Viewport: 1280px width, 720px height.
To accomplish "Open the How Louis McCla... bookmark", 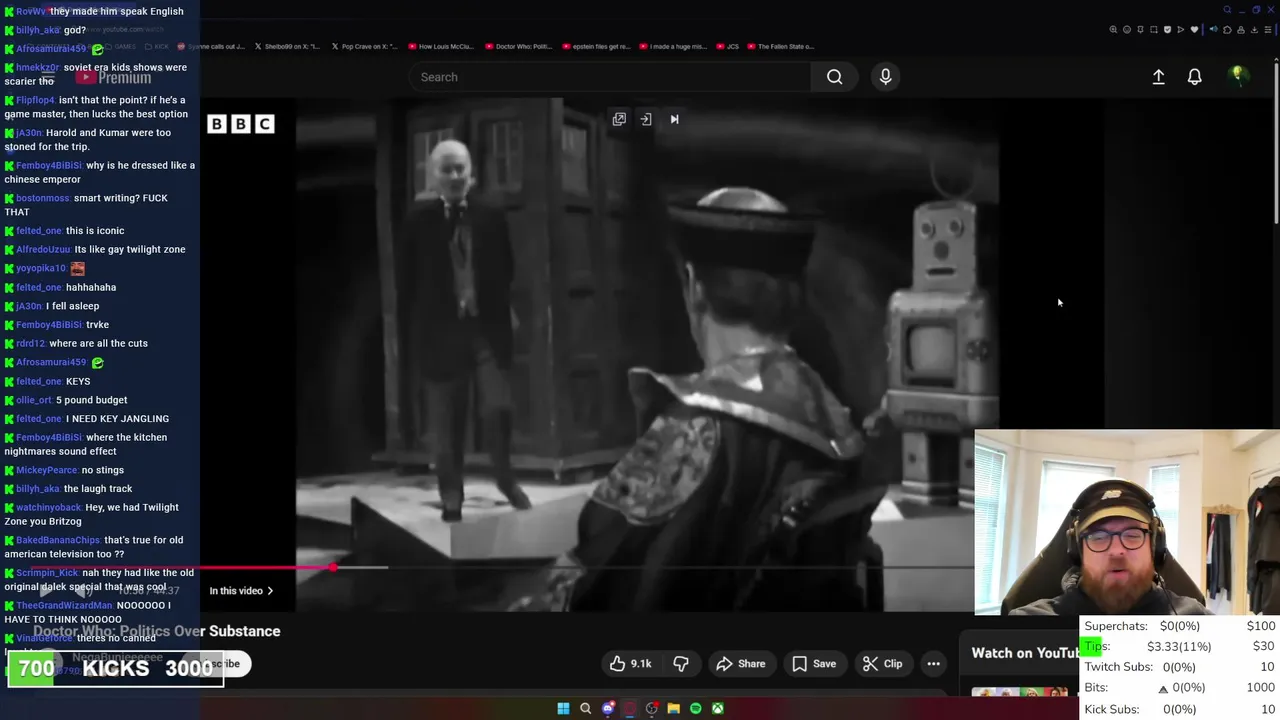I will (x=441, y=46).
